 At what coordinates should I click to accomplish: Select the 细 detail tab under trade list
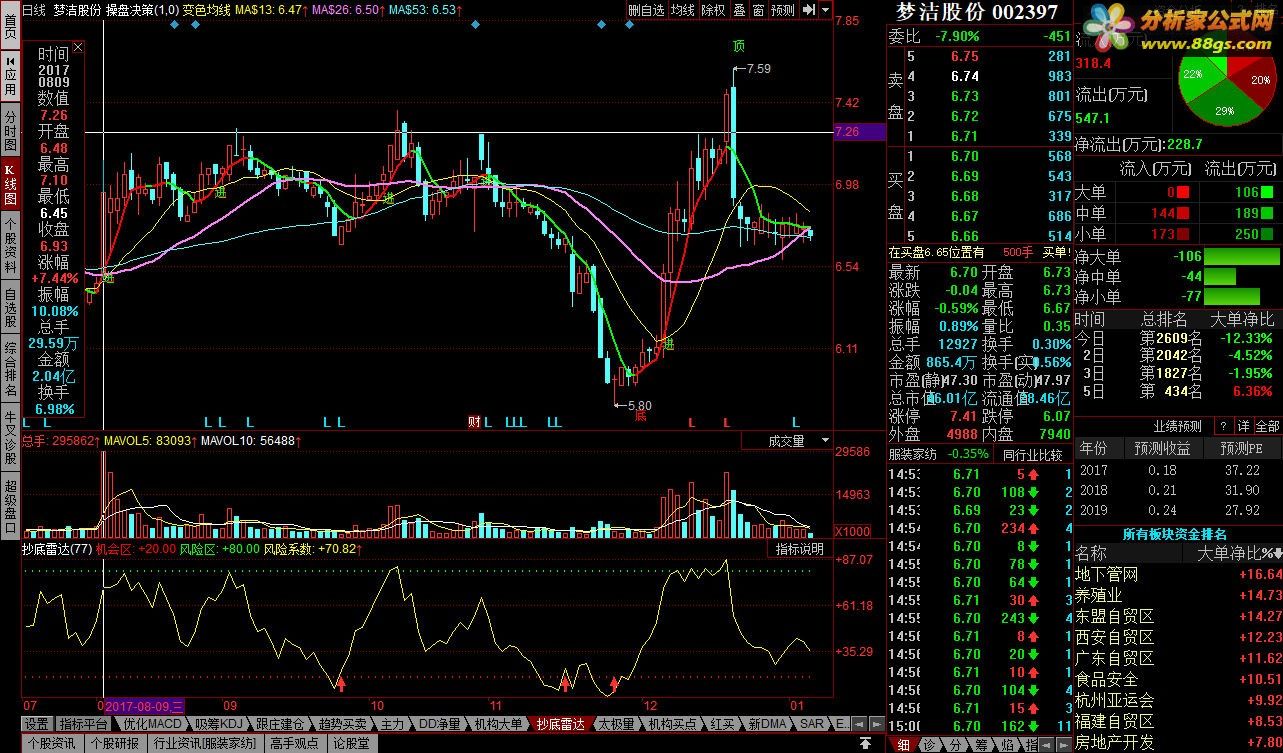click(902, 744)
